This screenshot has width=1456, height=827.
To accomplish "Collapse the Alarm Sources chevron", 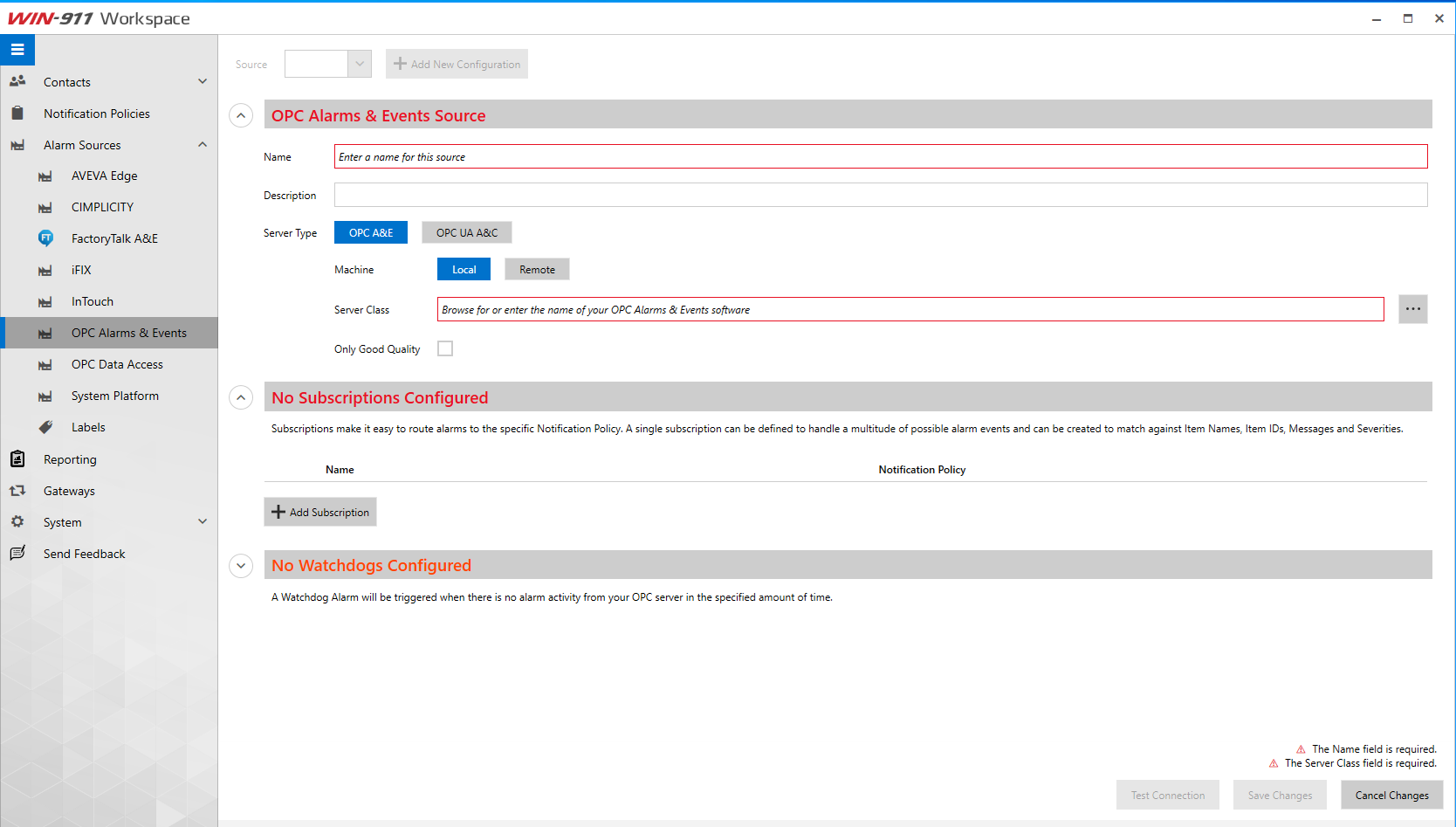I will (203, 144).
